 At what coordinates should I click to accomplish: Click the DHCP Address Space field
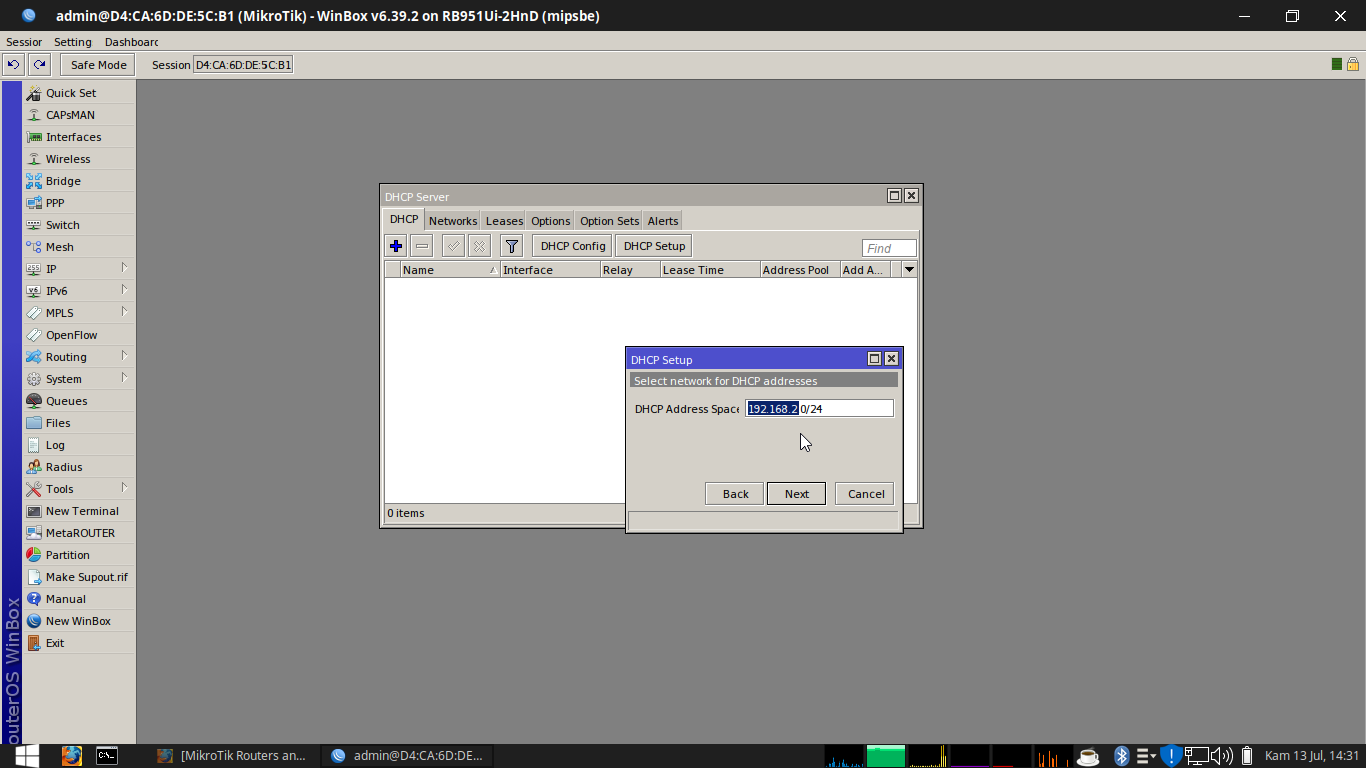coord(819,409)
